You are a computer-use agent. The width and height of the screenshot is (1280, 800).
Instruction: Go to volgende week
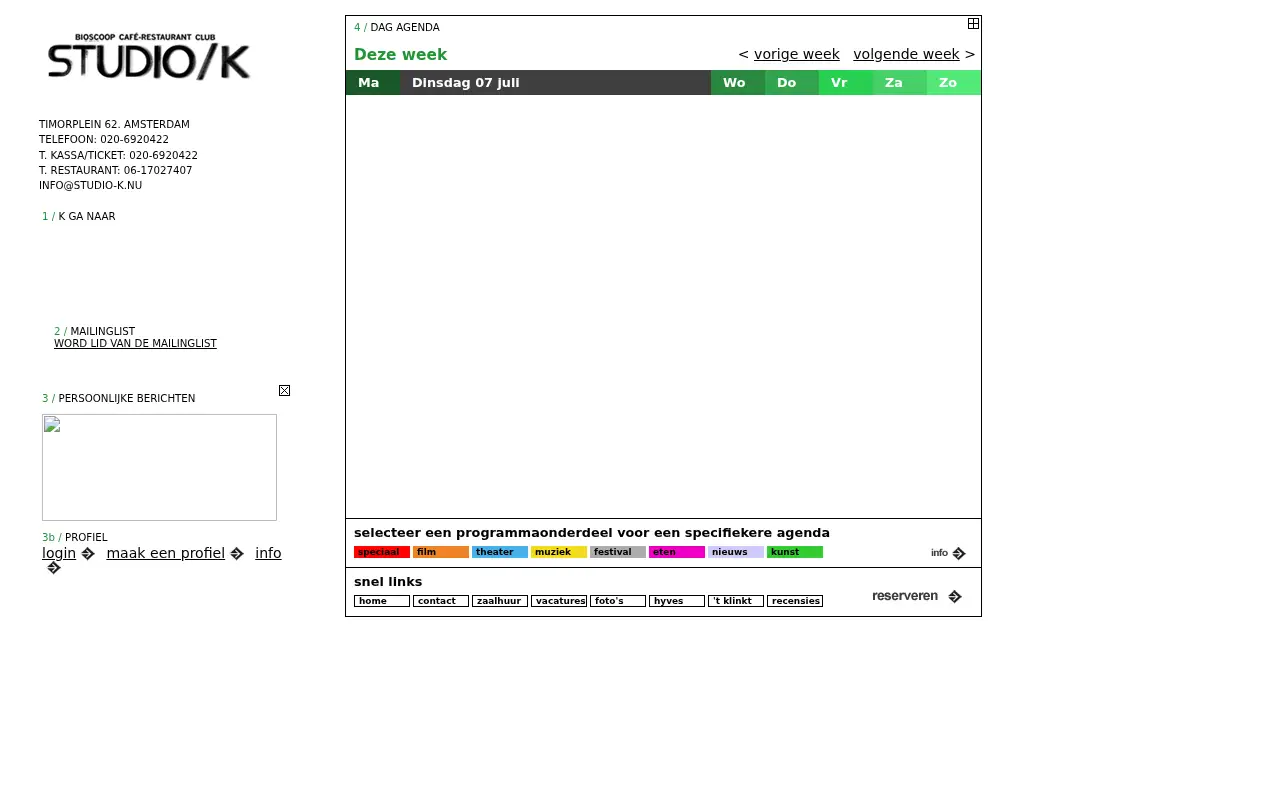[906, 54]
